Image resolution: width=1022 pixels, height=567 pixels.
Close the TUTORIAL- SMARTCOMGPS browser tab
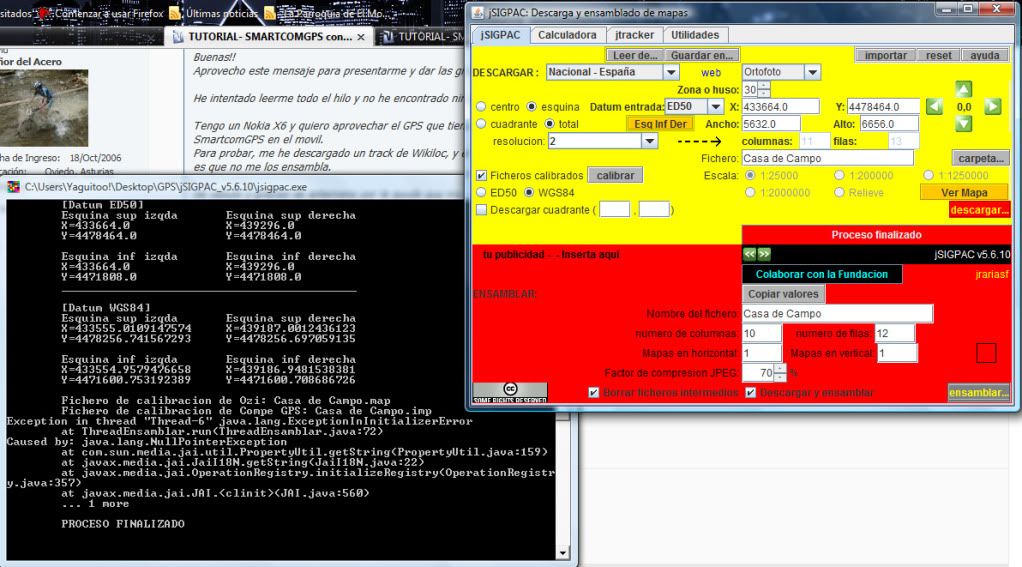361,37
